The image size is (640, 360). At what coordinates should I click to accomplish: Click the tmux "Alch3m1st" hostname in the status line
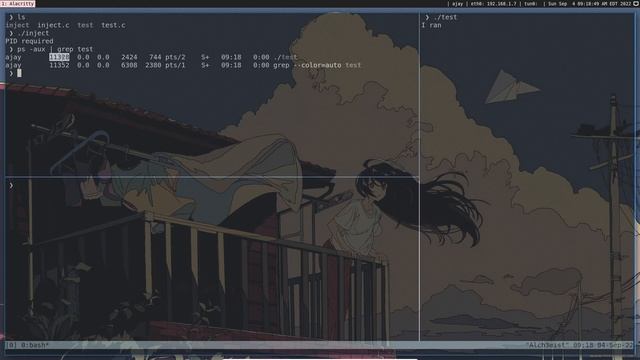548,345
